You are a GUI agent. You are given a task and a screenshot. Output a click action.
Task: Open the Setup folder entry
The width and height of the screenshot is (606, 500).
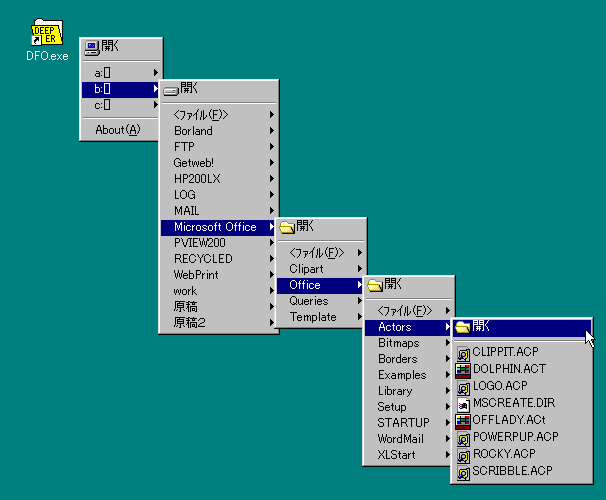pyautogui.click(x=409, y=406)
